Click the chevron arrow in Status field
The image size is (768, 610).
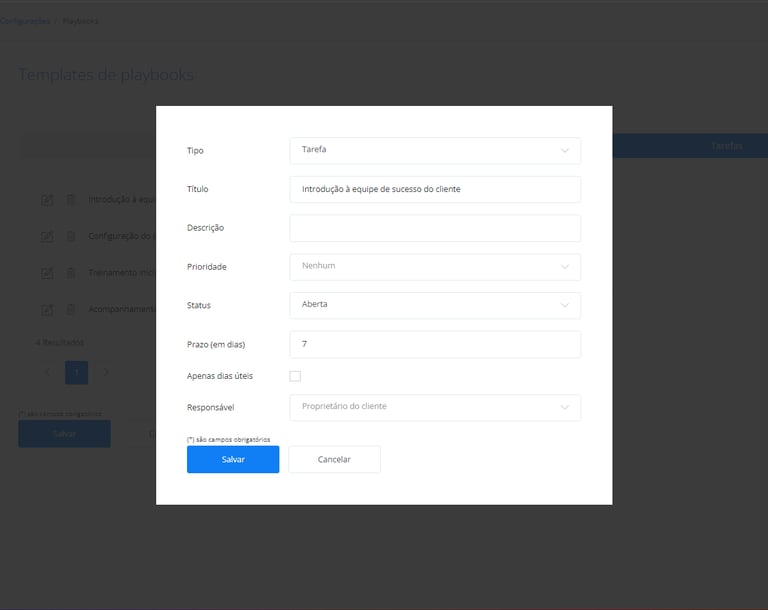coord(565,305)
